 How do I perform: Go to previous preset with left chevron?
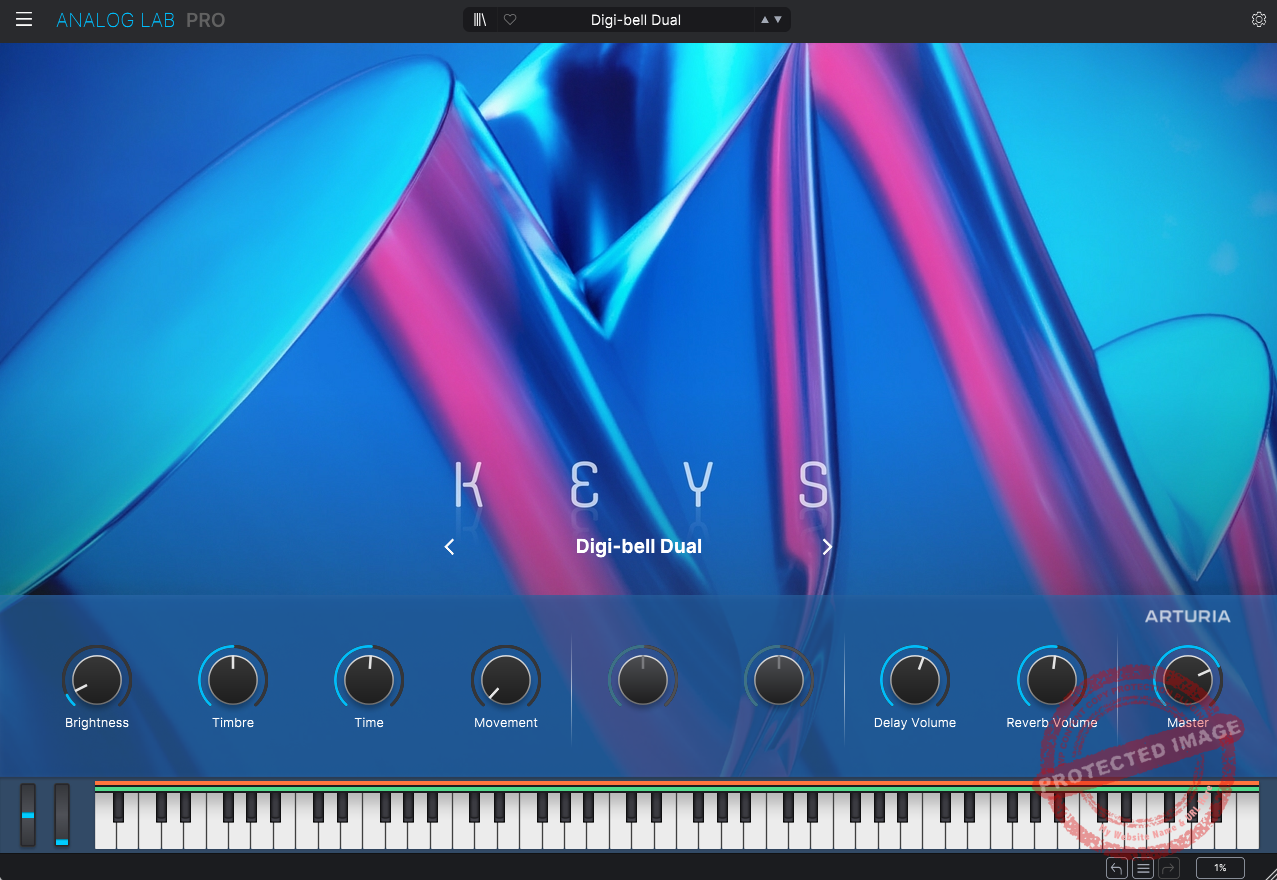(x=450, y=546)
